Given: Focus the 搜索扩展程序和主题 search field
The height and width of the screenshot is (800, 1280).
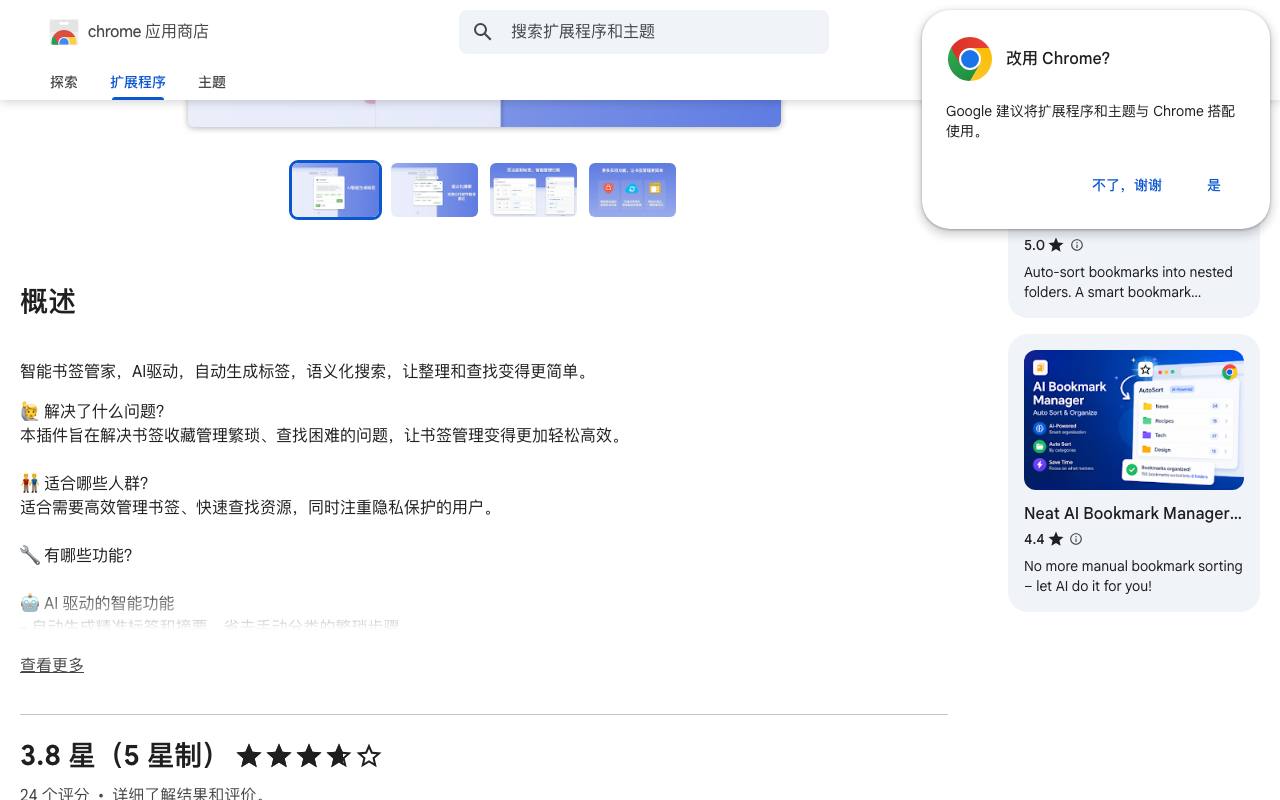Looking at the screenshot, I should point(644,32).
